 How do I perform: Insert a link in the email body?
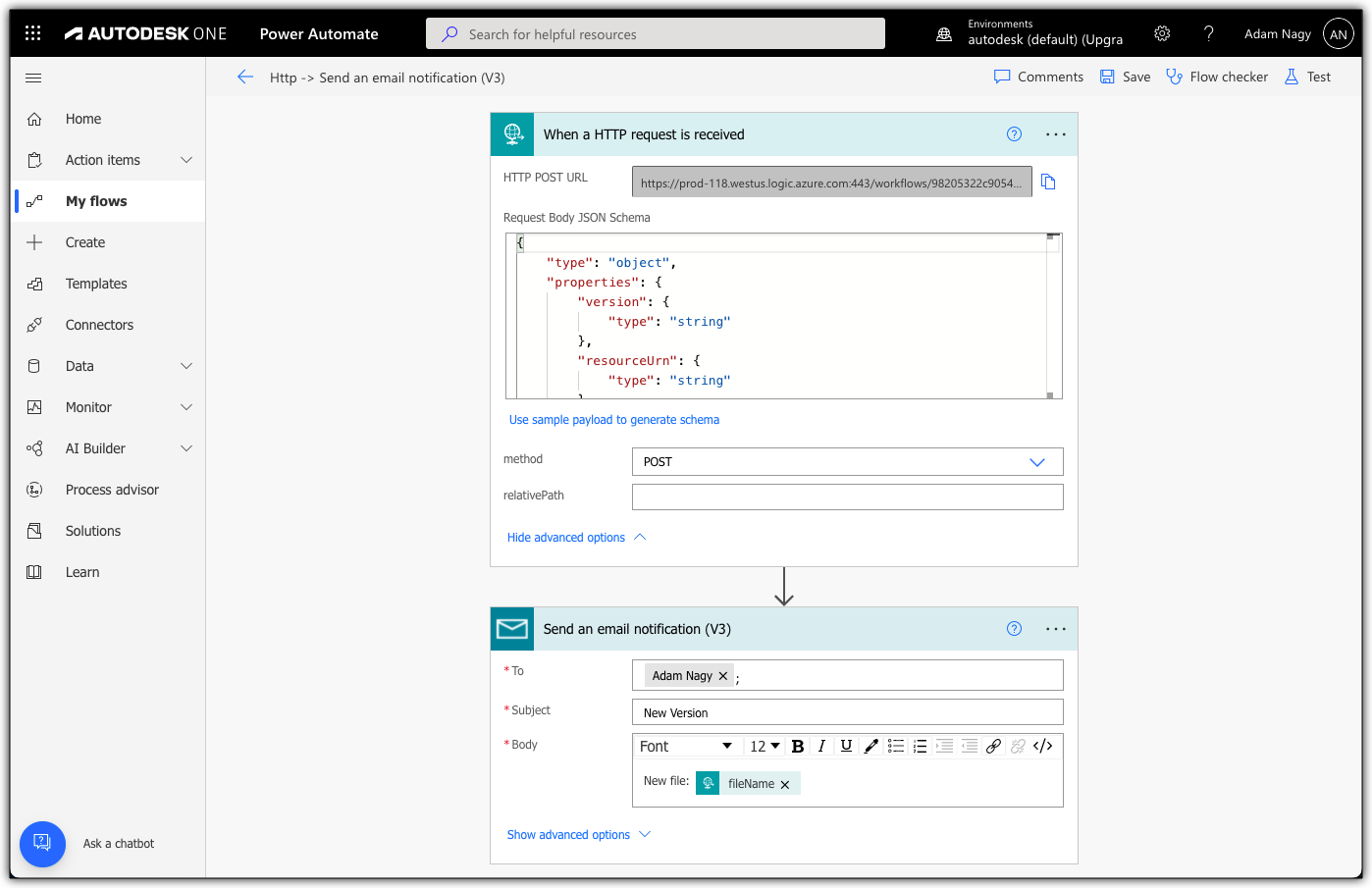pyautogui.click(x=993, y=746)
